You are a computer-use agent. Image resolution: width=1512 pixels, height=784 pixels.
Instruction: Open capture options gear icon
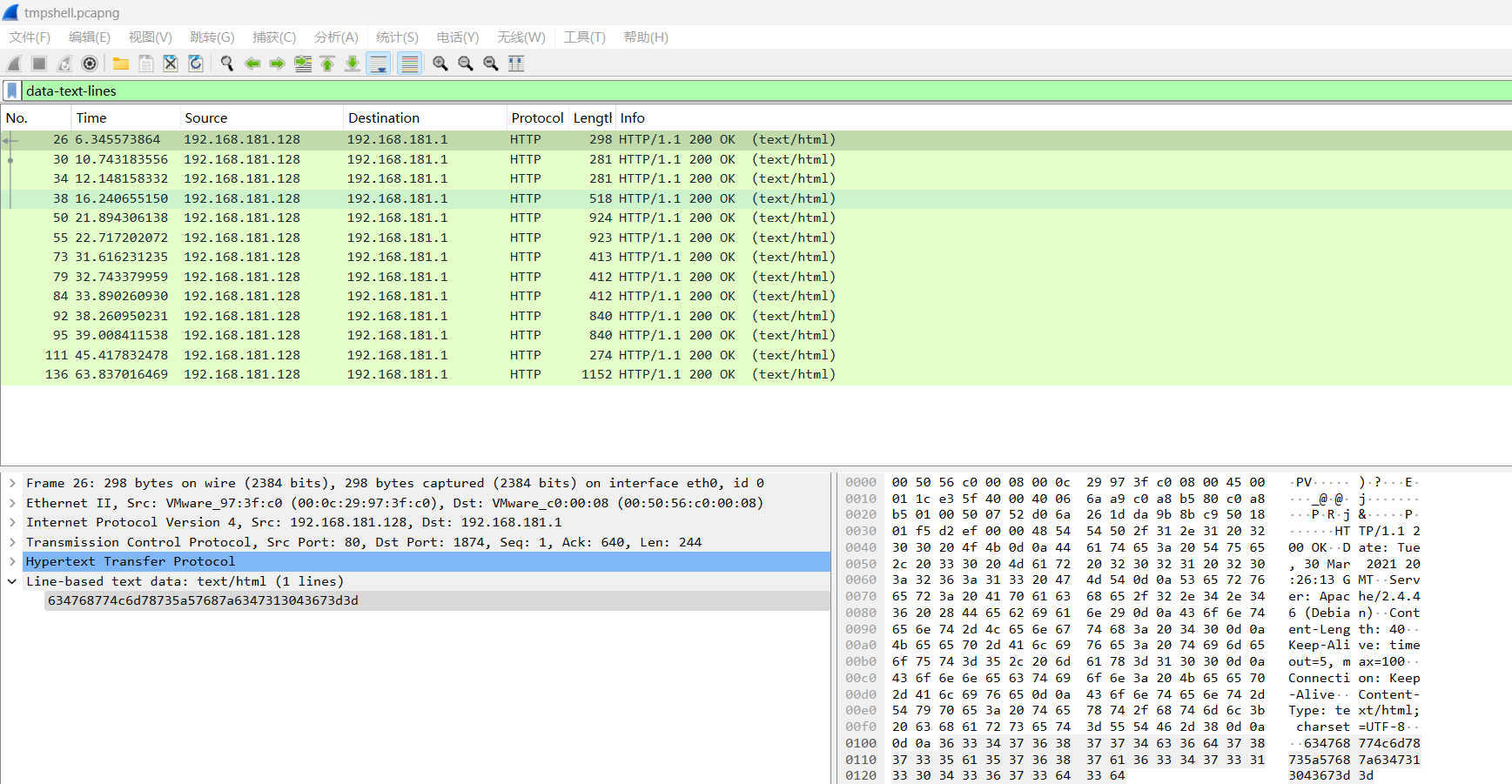point(90,64)
